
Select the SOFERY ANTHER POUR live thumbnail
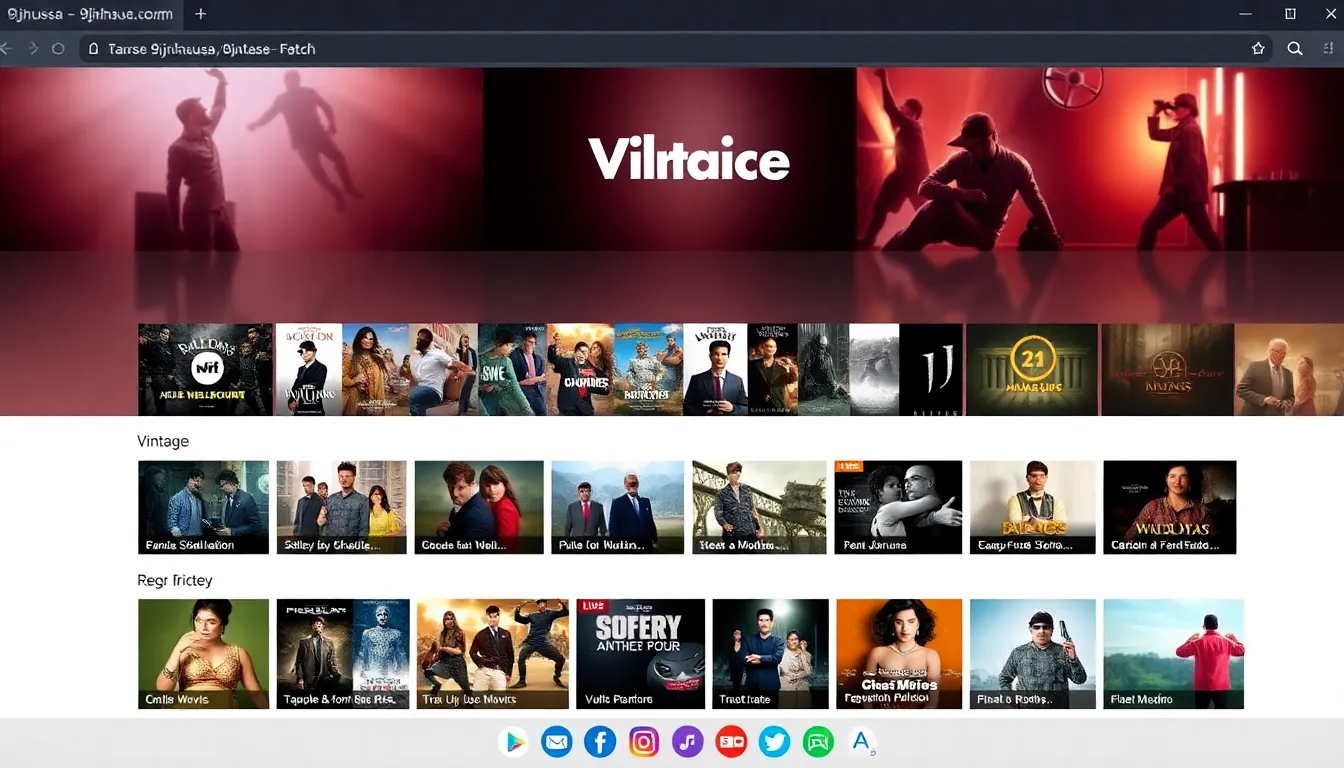[640, 653]
